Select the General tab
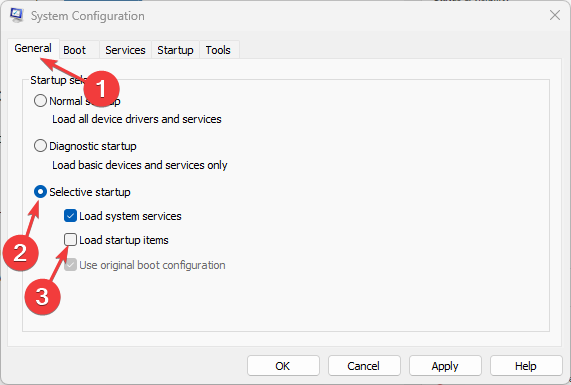This screenshot has width=571, height=385. pyautogui.click(x=33, y=48)
